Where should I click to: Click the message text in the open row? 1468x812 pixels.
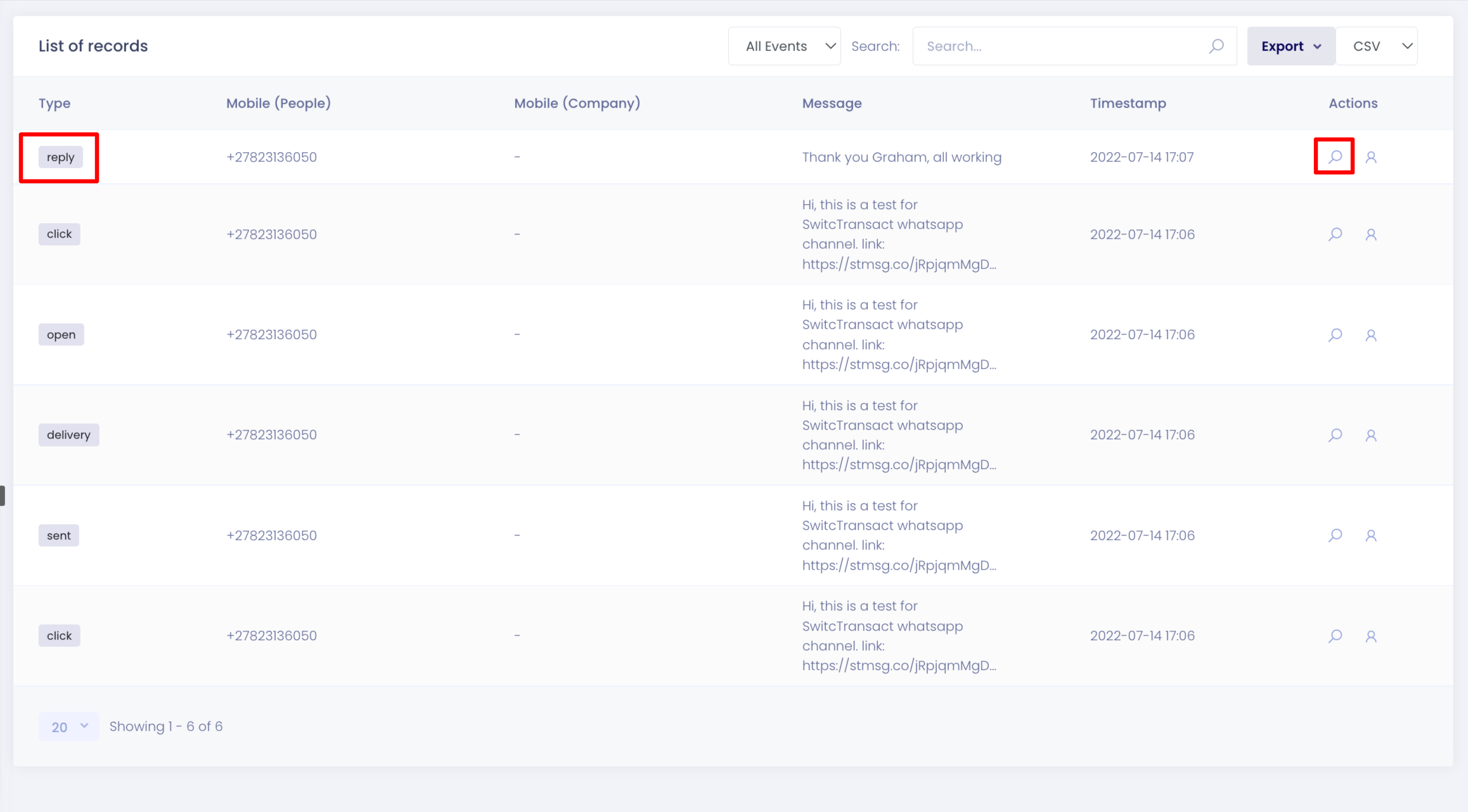(x=899, y=335)
